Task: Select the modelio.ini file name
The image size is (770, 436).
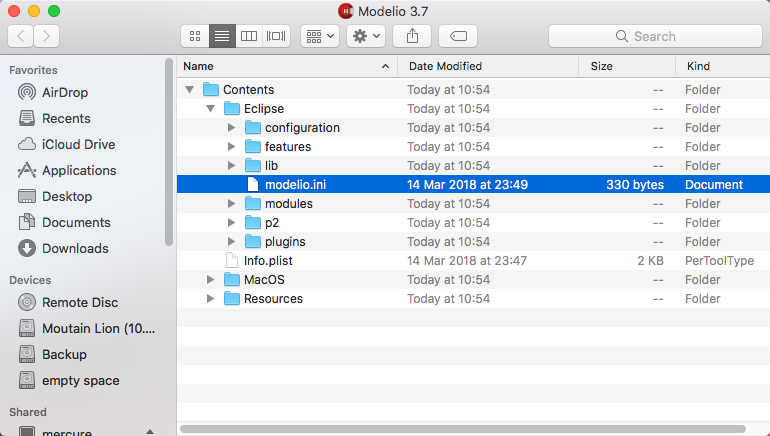Action: [296, 185]
